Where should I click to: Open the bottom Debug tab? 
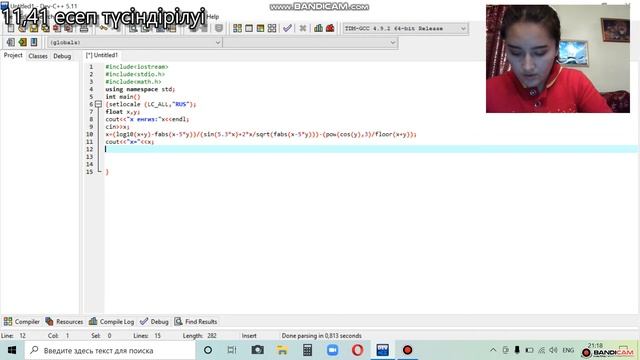click(x=154, y=322)
